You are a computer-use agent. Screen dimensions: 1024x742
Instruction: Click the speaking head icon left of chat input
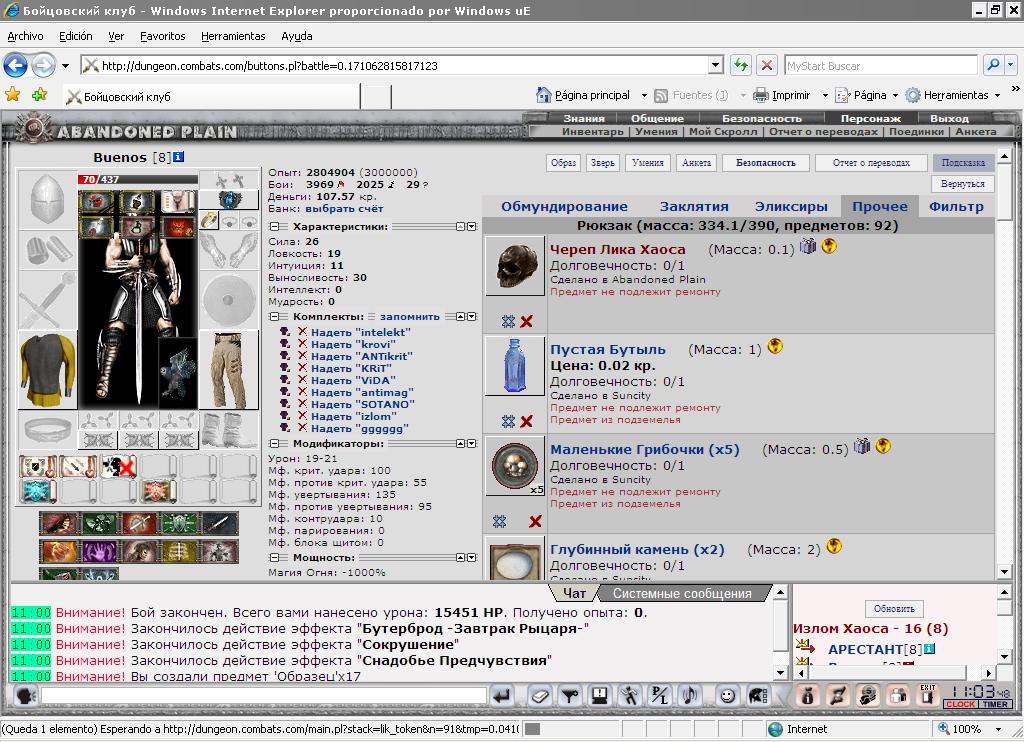point(25,696)
